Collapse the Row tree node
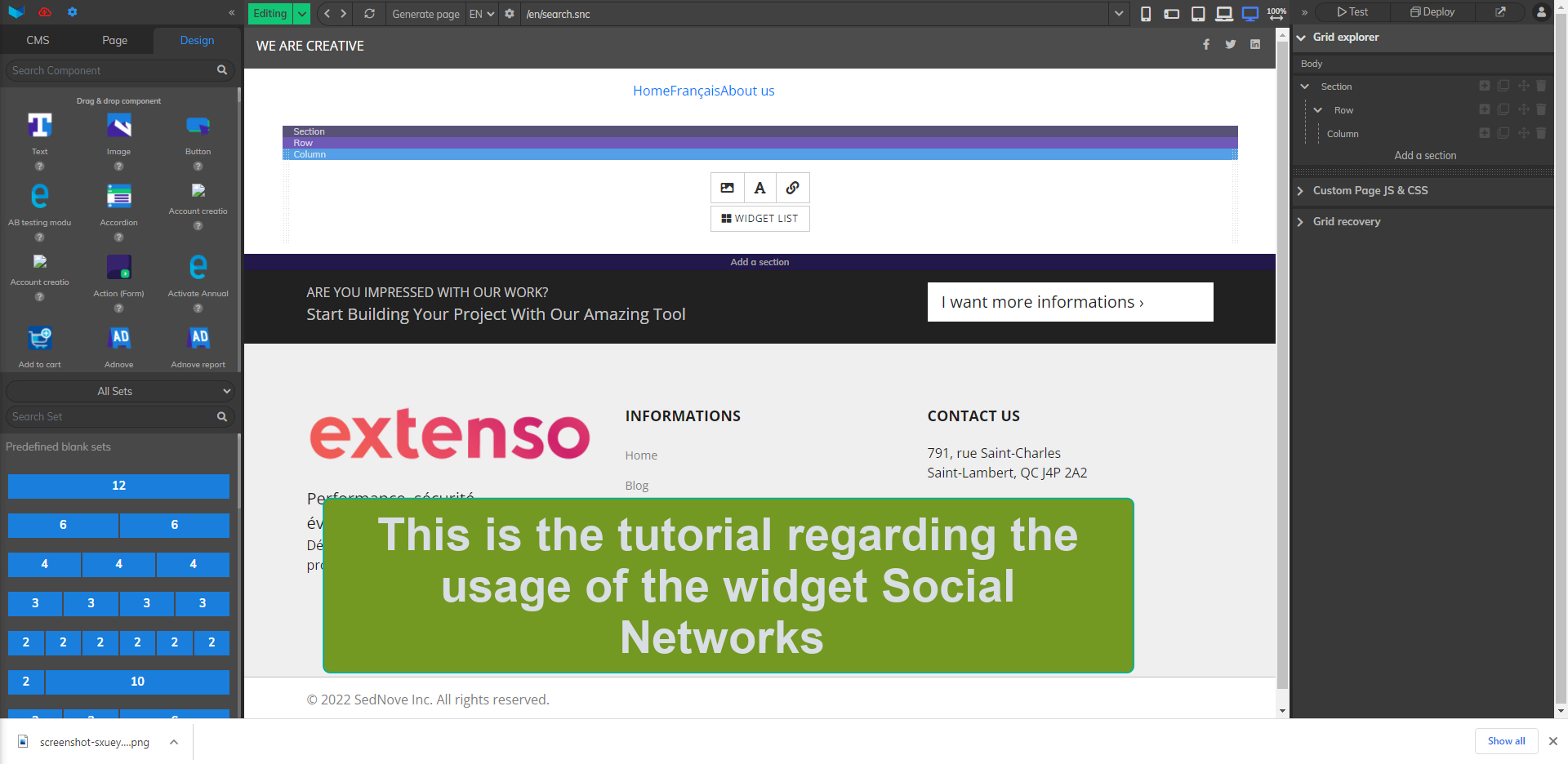This screenshot has height=764, width=1568. click(1317, 110)
